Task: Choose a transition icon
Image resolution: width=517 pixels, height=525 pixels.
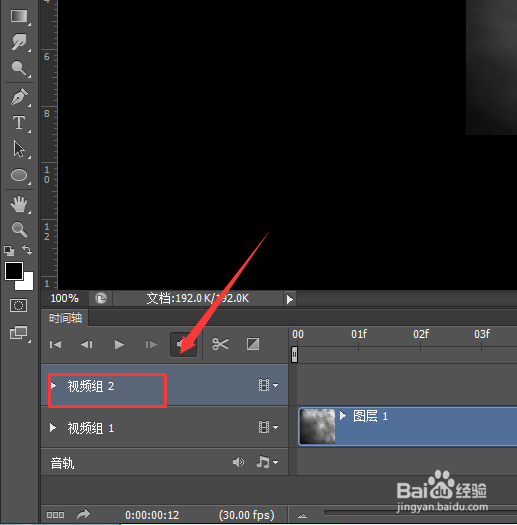Action: coord(253,344)
